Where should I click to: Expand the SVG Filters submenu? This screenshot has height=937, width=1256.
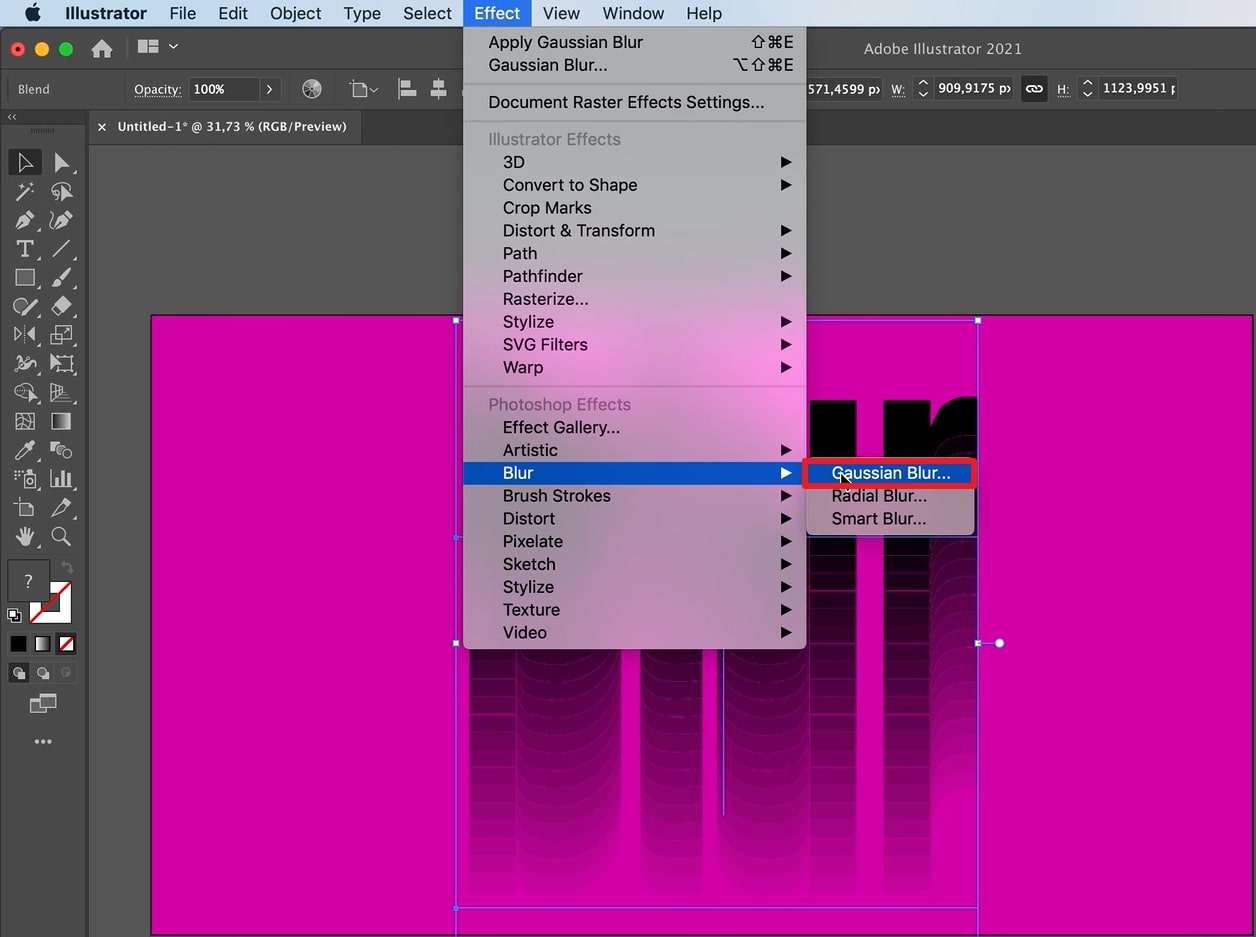634,344
